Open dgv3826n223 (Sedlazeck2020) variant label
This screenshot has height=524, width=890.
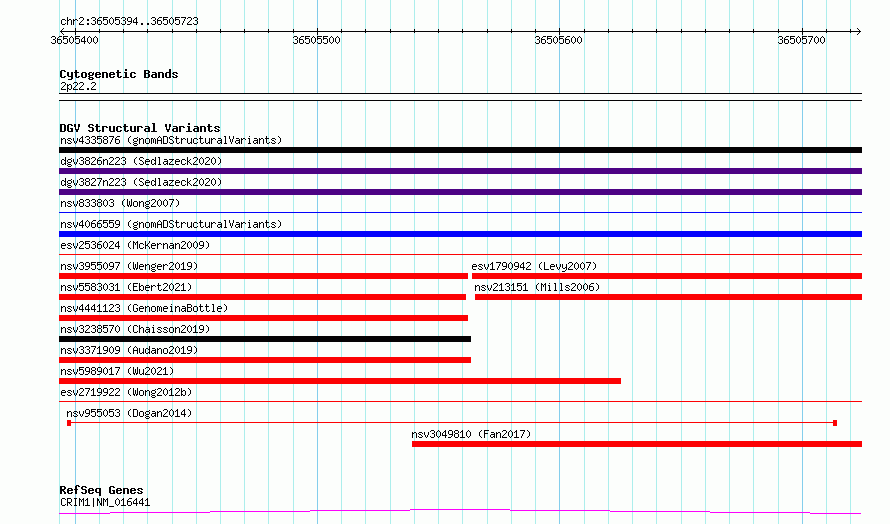point(141,161)
